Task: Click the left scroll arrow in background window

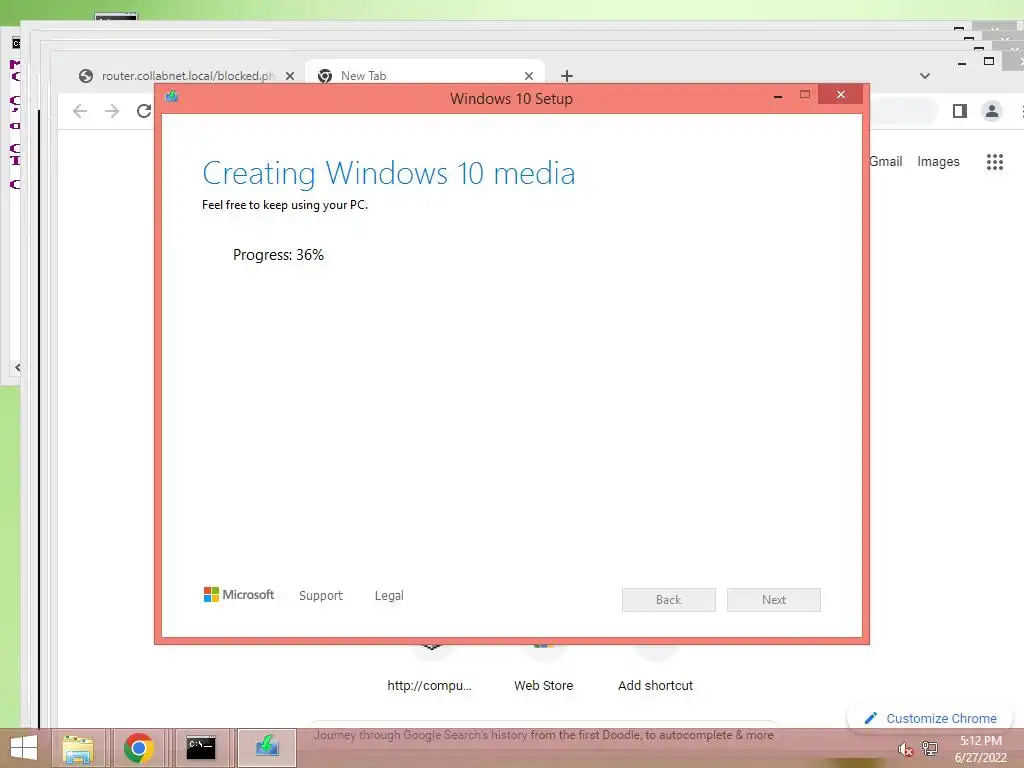Action: tap(18, 368)
